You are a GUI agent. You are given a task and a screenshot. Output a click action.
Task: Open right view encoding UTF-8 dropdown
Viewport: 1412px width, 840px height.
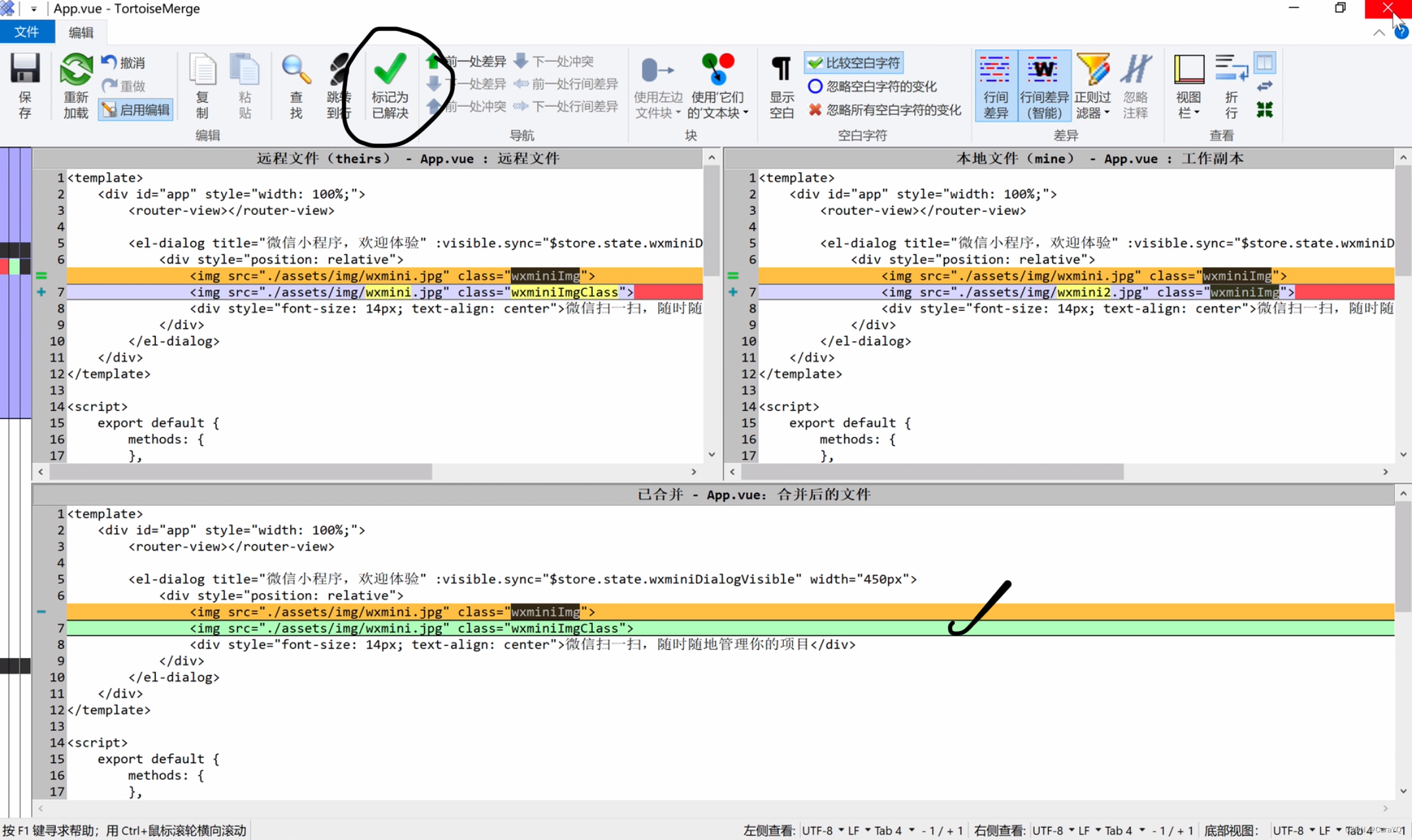[x=1052, y=830]
